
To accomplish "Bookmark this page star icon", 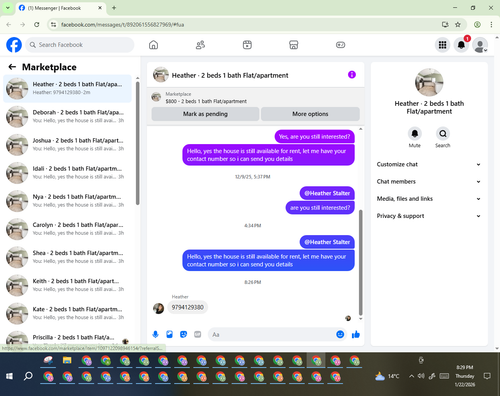I will click(458, 25).
